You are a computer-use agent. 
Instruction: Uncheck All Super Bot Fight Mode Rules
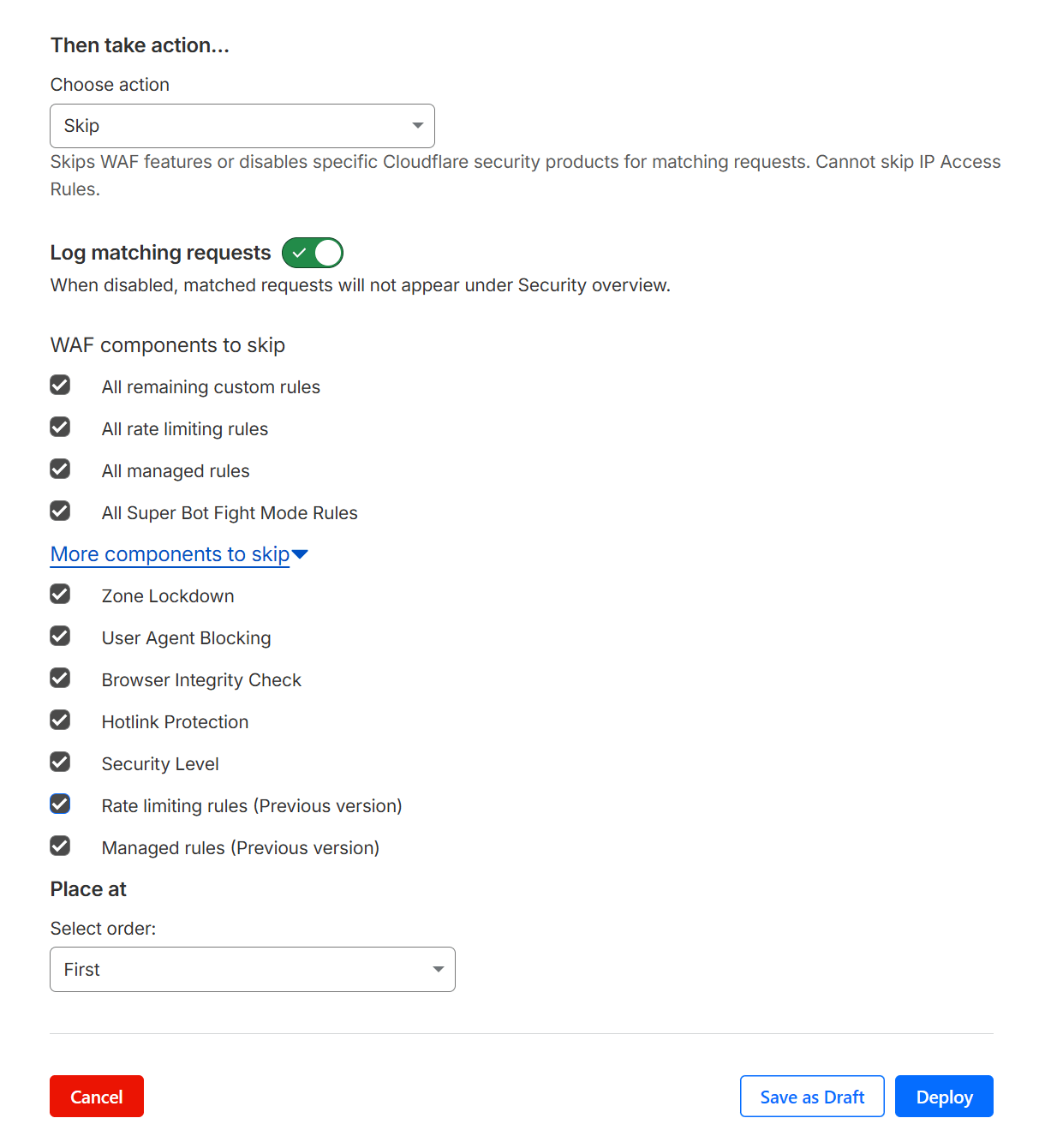[x=60, y=511]
